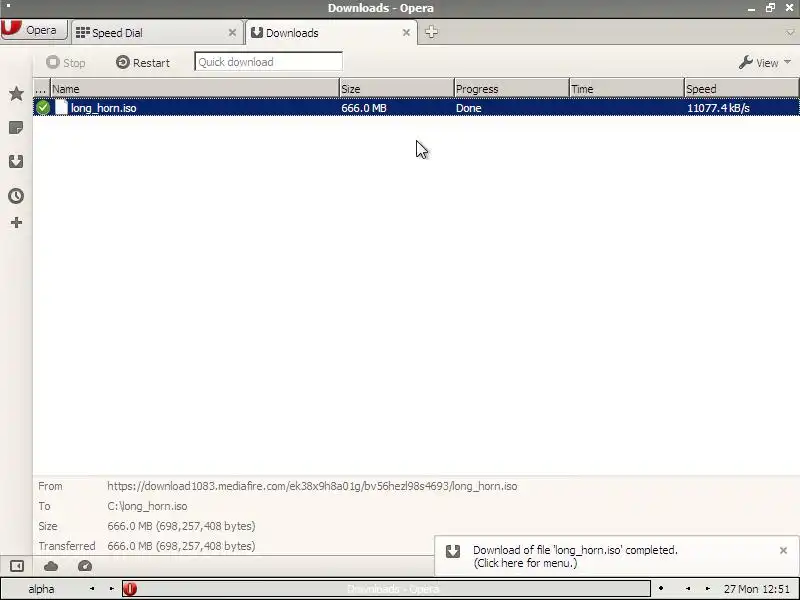Screen dimensions: 800x600
Task: Open a new tab with the plus icon
Action: click(x=431, y=32)
